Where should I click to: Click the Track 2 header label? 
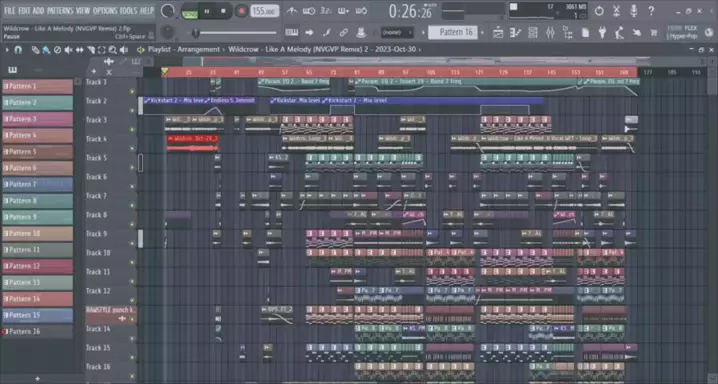[x=97, y=101]
